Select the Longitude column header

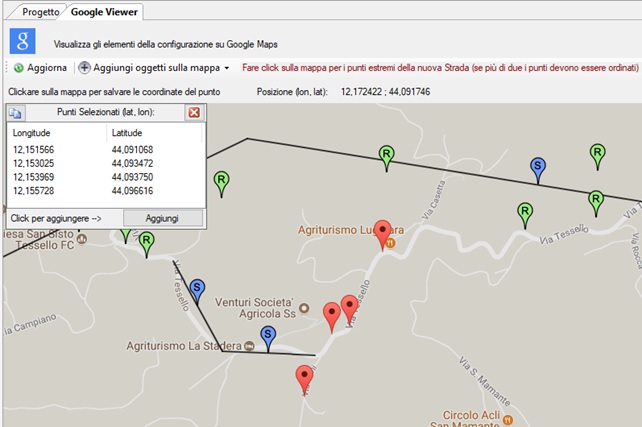point(32,133)
